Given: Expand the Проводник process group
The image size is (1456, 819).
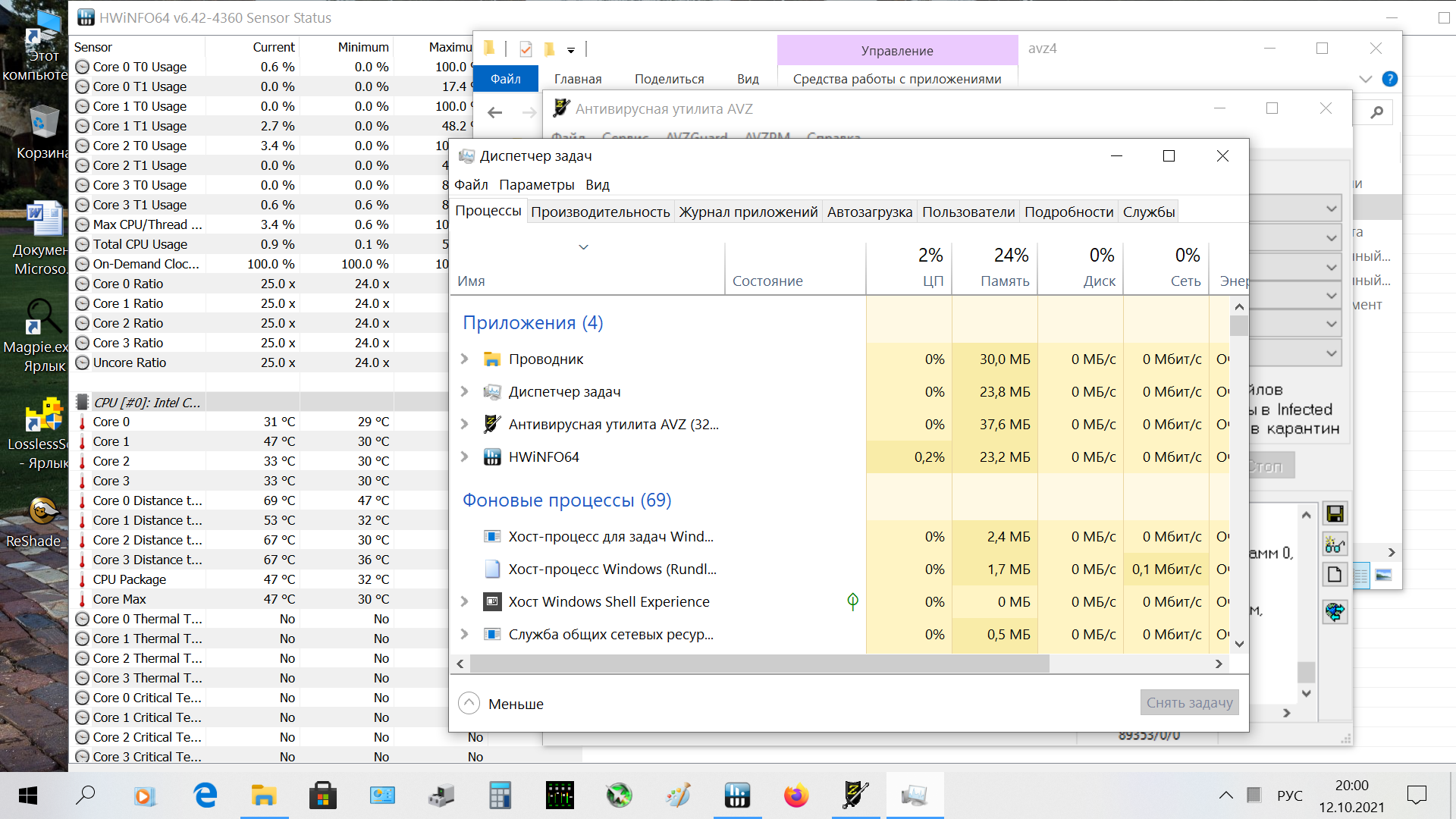Looking at the screenshot, I should tap(465, 359).
